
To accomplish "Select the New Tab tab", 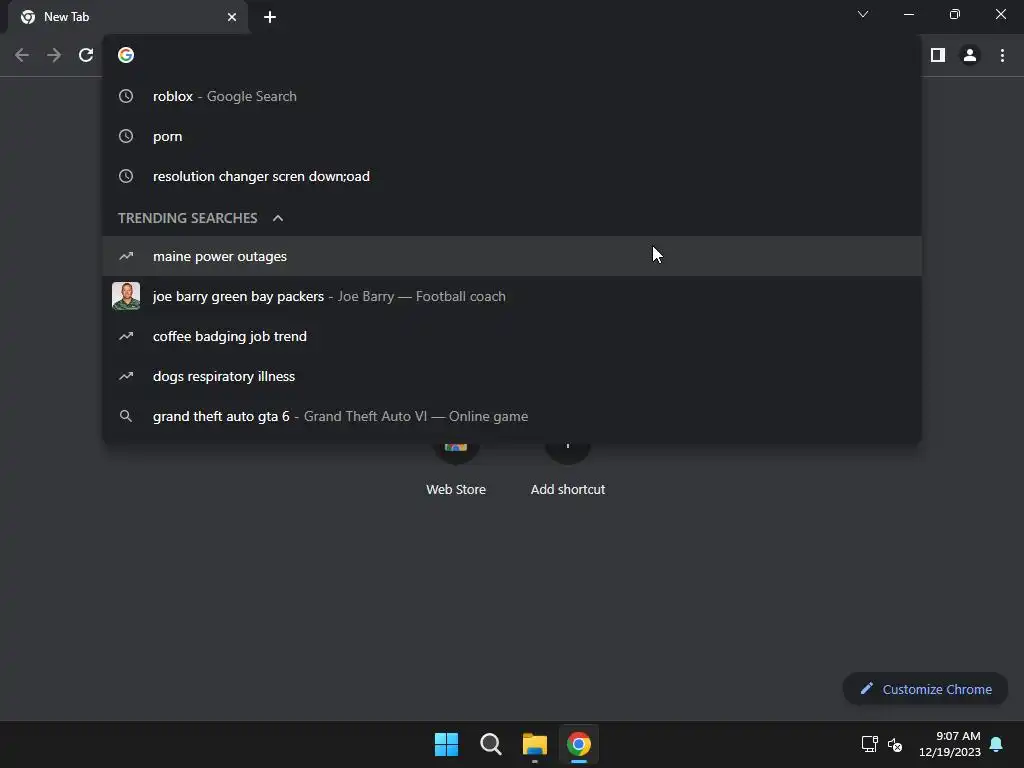I will click(x=127, y=17).
